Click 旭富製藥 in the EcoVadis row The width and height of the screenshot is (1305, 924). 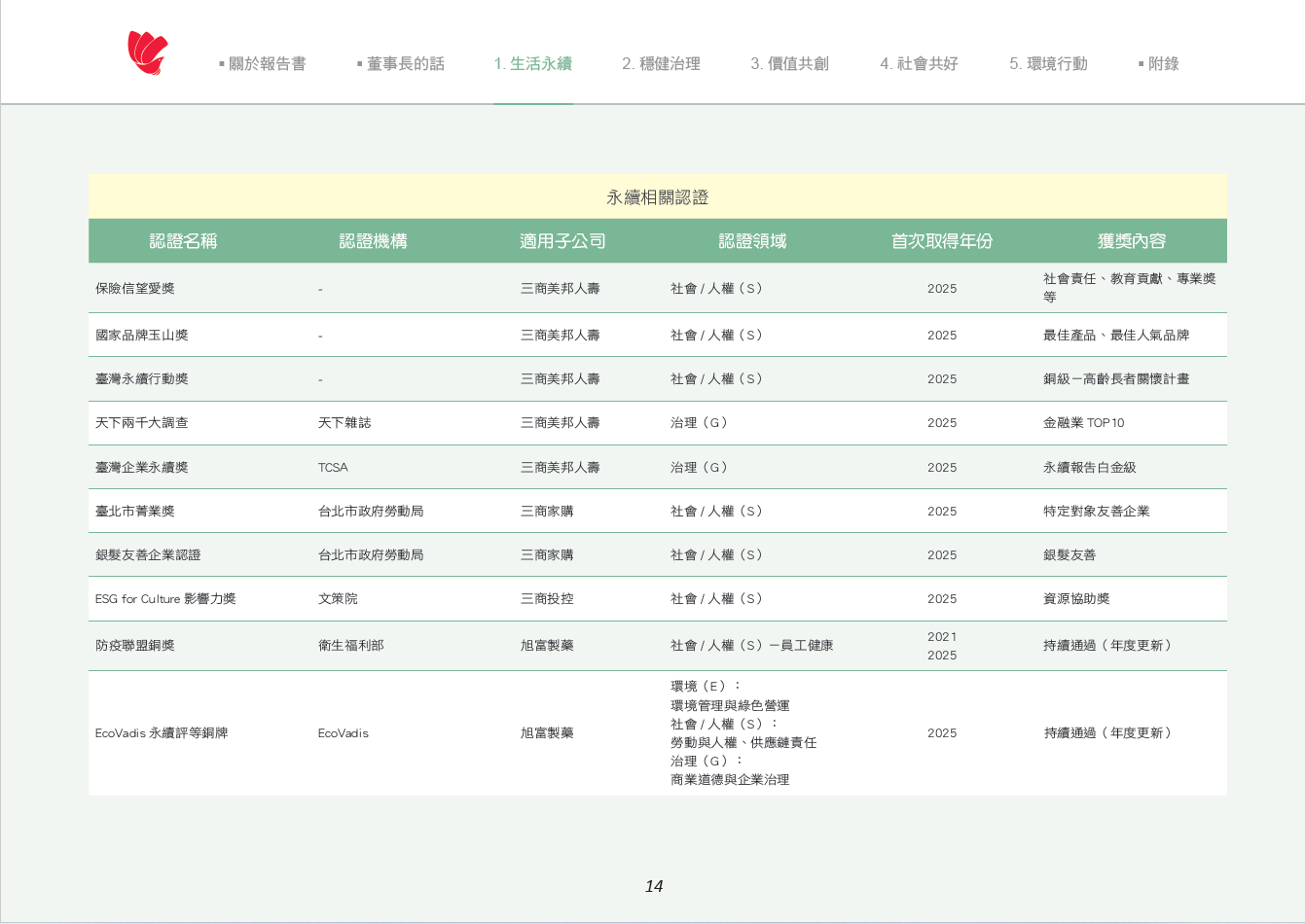click(547, 733)
